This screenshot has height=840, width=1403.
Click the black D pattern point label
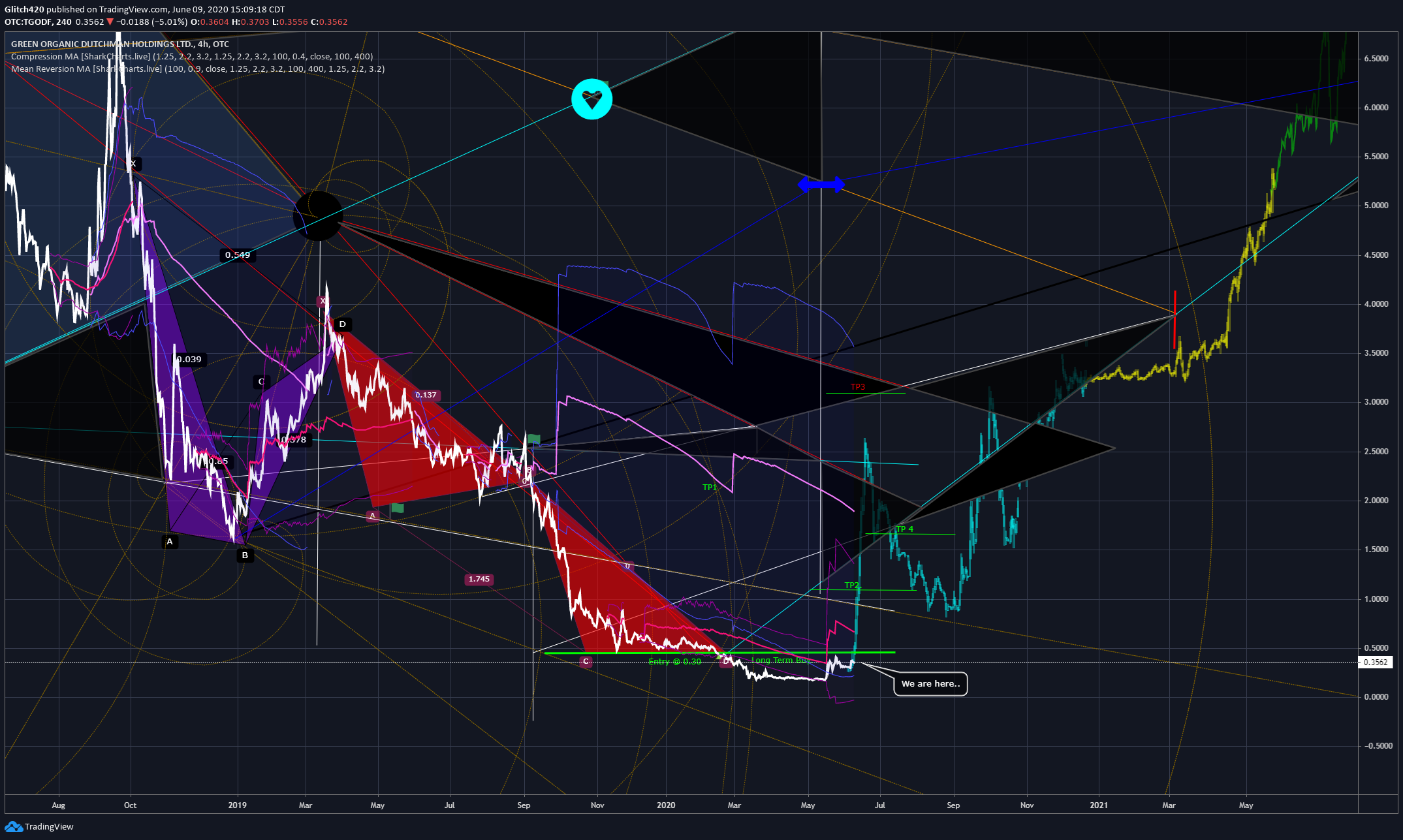[342, 324]
